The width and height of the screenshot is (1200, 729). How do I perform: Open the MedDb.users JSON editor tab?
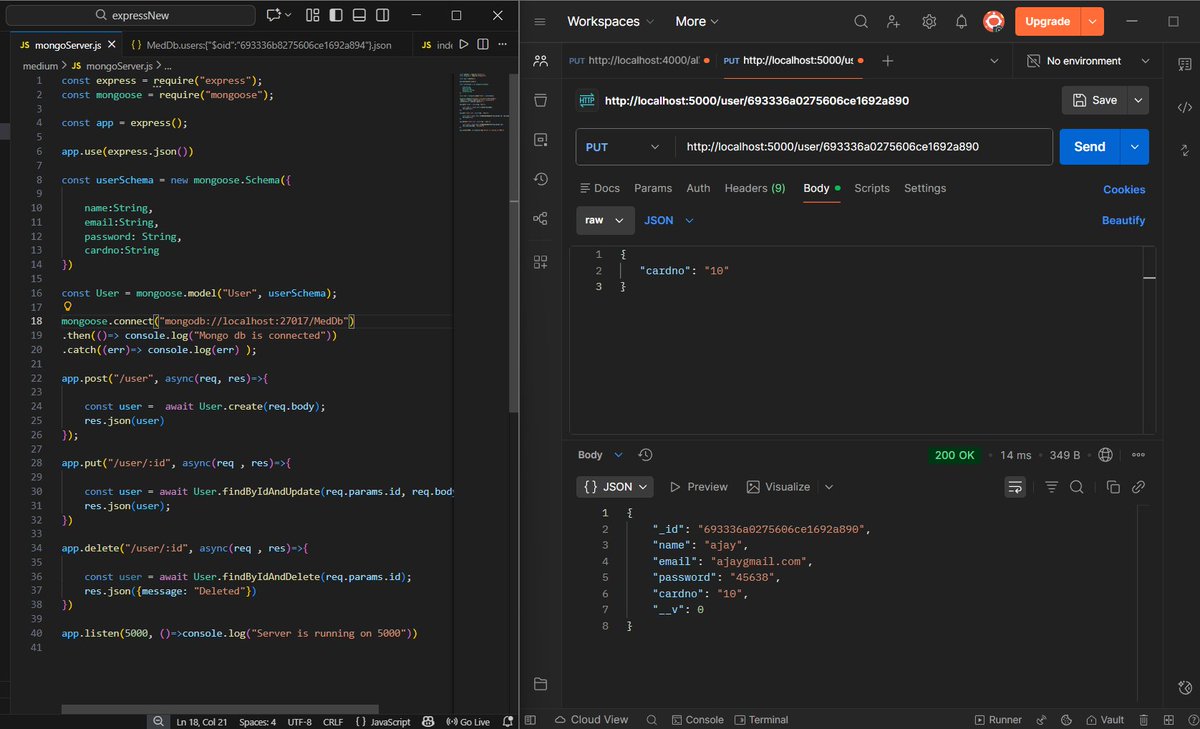(x=262, y=45)
